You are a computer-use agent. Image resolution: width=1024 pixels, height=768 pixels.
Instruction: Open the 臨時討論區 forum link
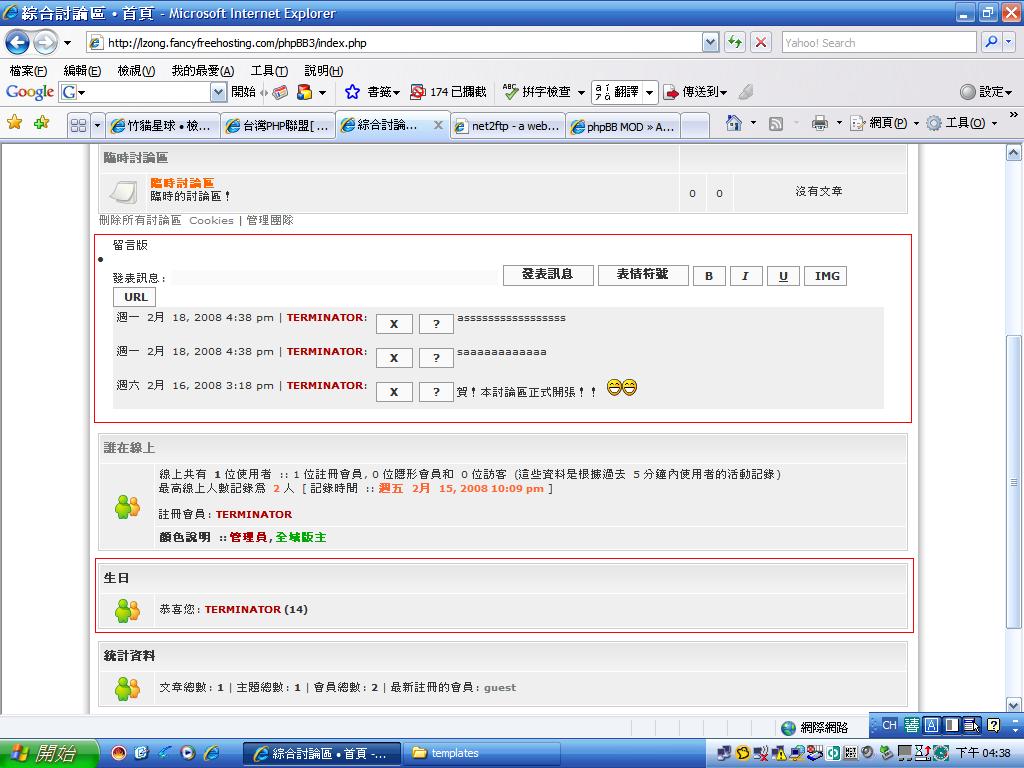click(182, 183)
